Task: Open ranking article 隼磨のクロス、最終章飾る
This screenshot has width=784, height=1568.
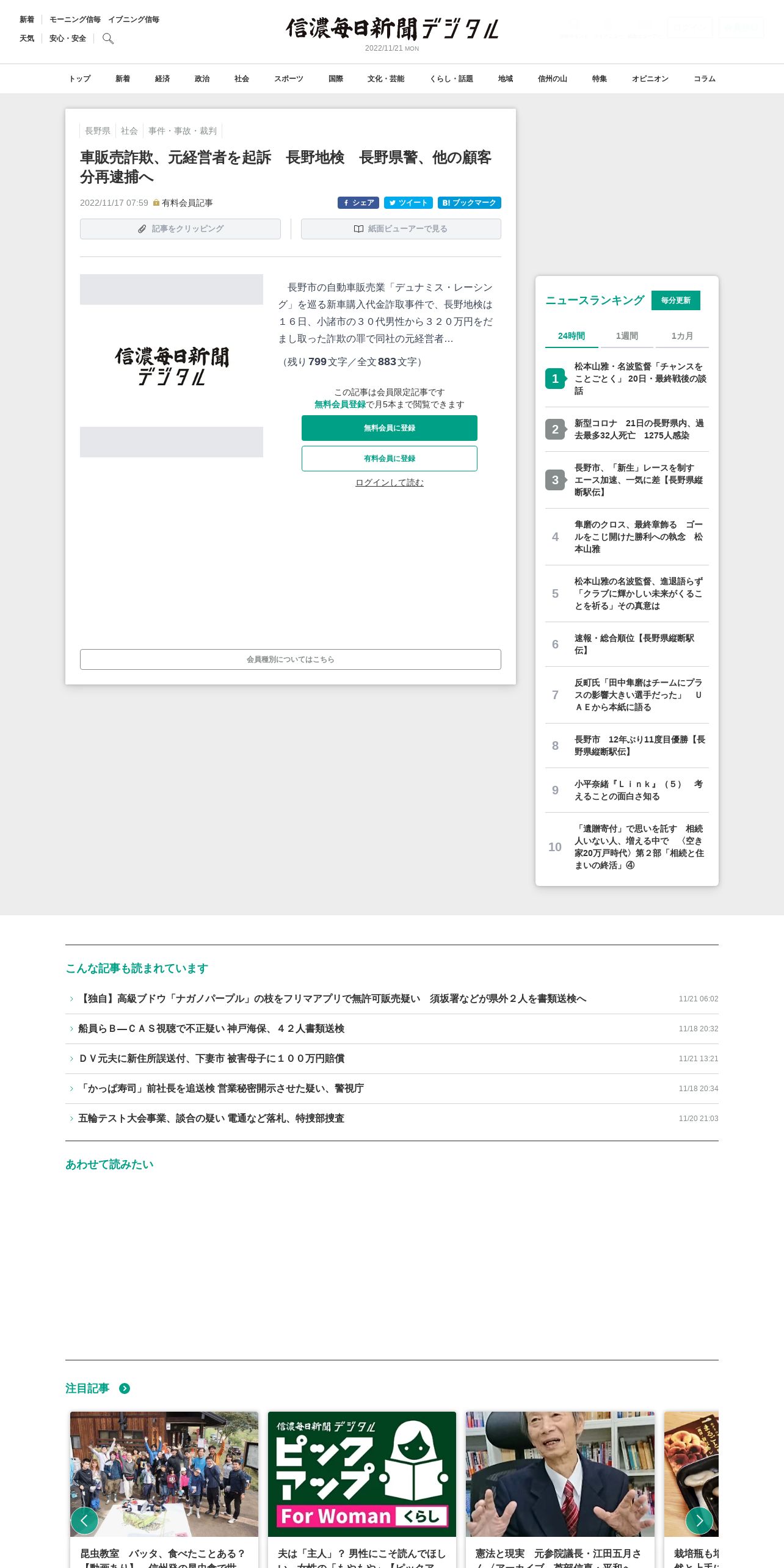Action: tap(639, 537)
